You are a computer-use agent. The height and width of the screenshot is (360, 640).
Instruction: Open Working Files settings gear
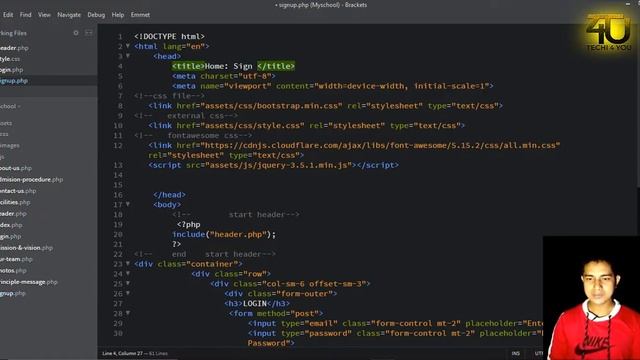coord(76,33)
